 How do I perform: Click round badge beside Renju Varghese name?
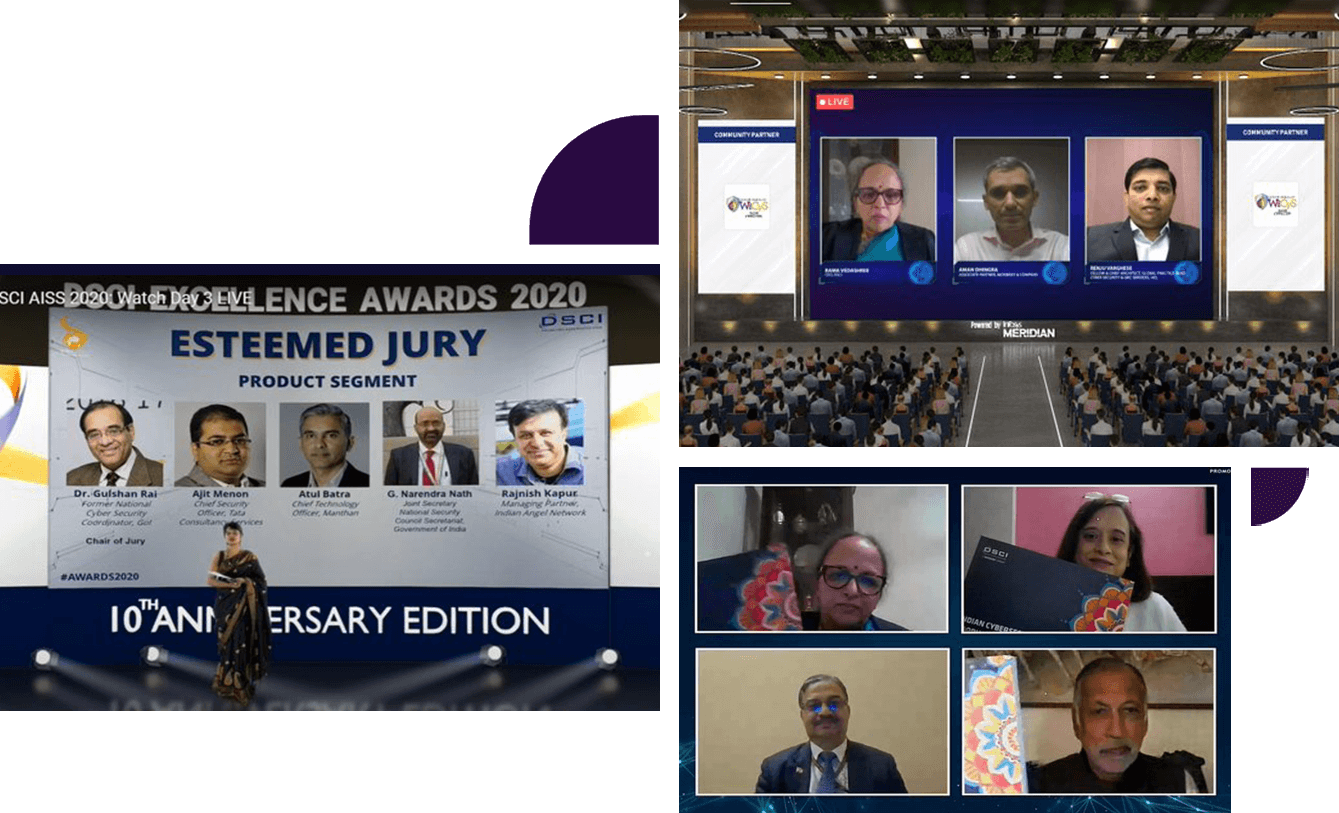point(1186,273)
